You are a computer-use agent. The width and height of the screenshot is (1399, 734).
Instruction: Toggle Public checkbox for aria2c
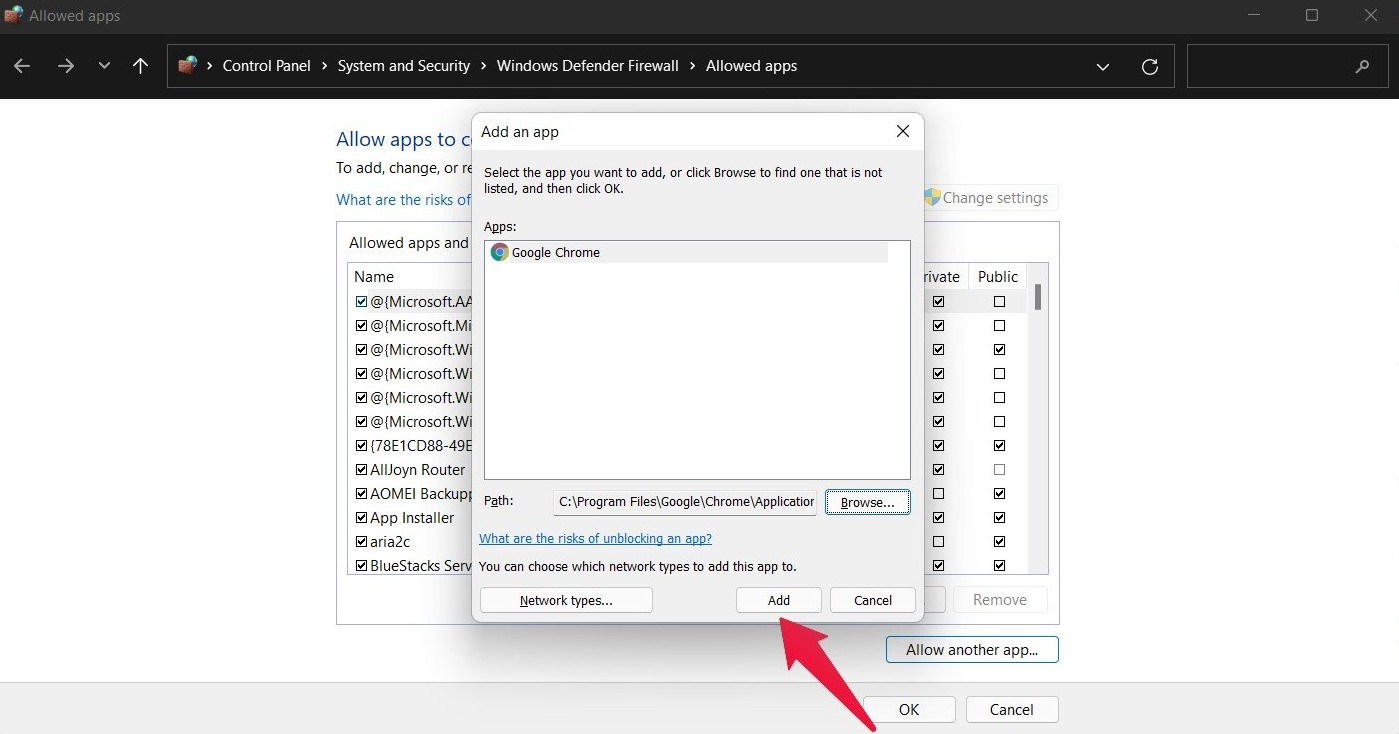pyautogui.click(x=999, y=542)
